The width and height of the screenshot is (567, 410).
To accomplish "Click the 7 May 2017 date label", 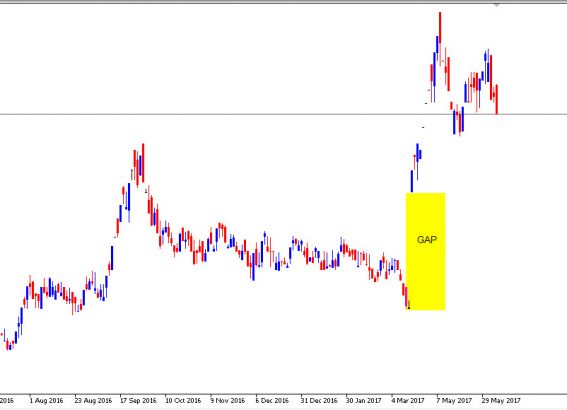I will coord(454,401).
